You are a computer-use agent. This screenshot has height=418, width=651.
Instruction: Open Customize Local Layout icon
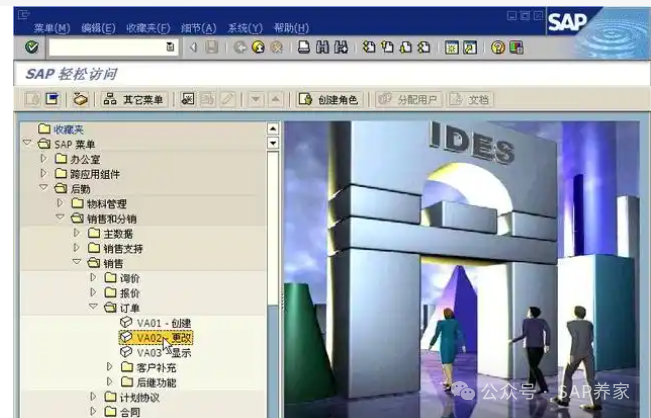click(516, 47)
